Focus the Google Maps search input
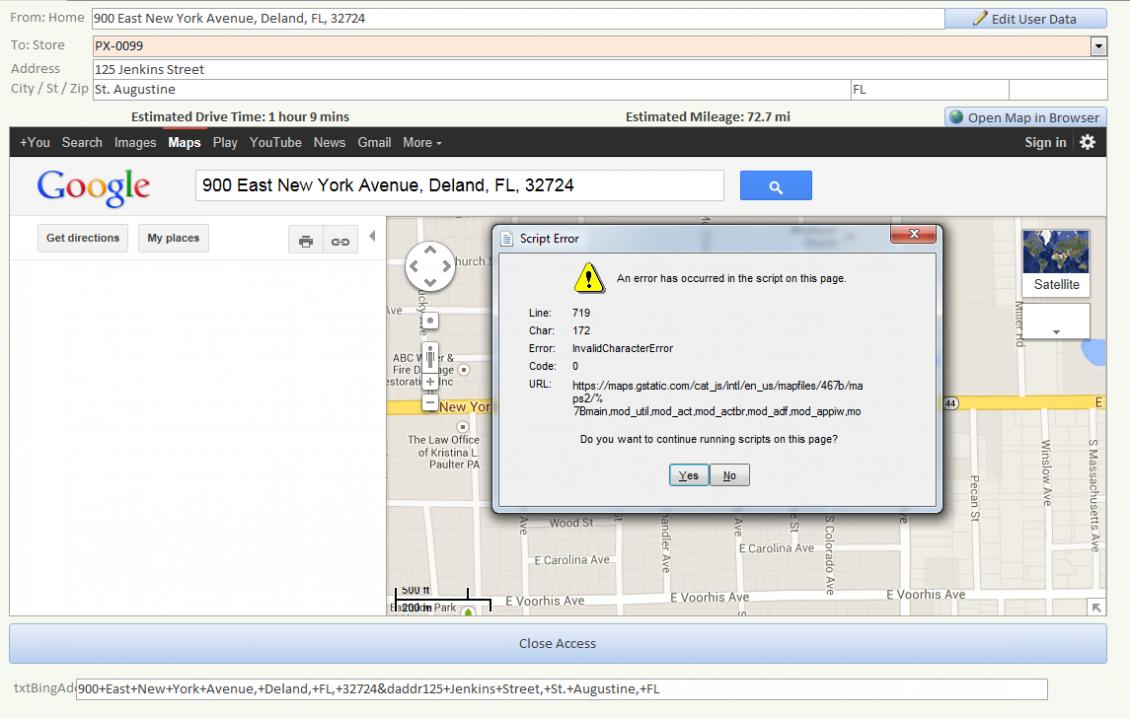Image resolution: width=1130 pixels, height=718 pixels. tap(460, 185)
